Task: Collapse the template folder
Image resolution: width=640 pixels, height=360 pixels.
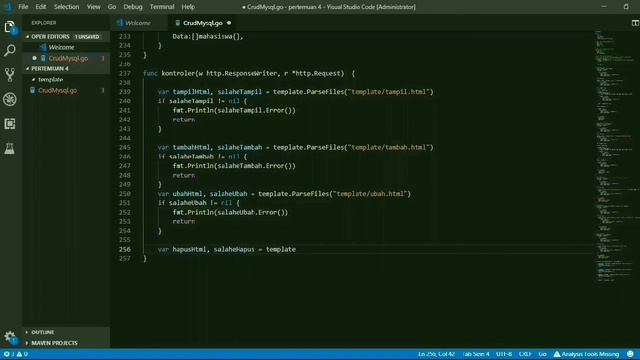Action: point(51,80)
